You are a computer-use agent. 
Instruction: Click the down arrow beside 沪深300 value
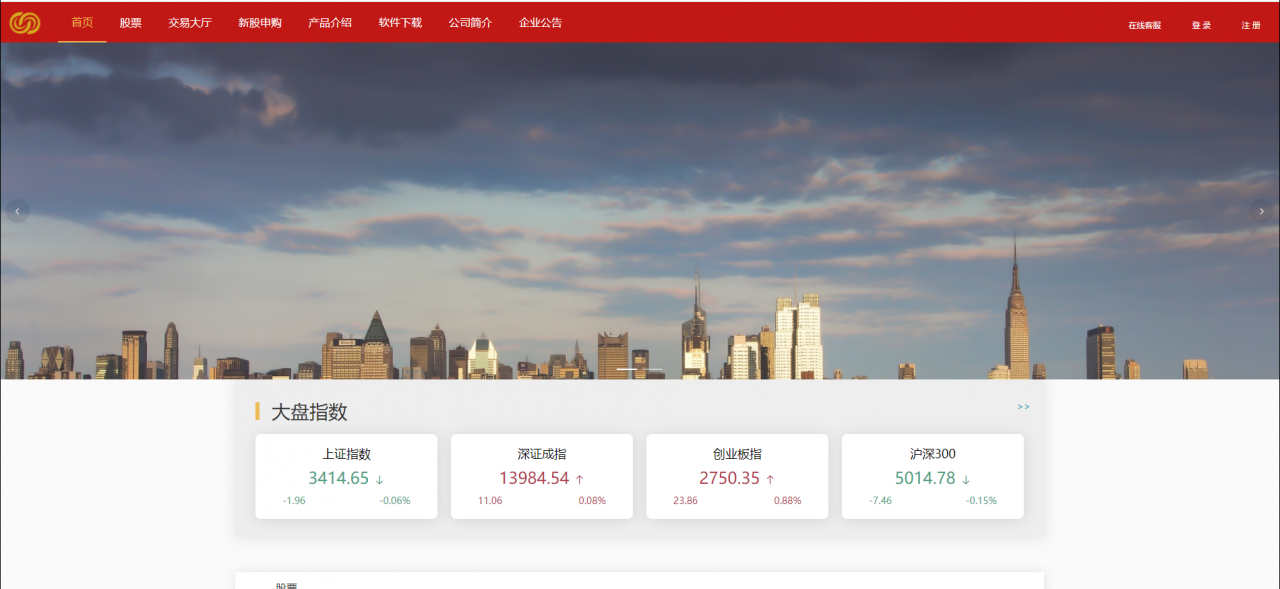pyautogui.click(x=964, y=480)
